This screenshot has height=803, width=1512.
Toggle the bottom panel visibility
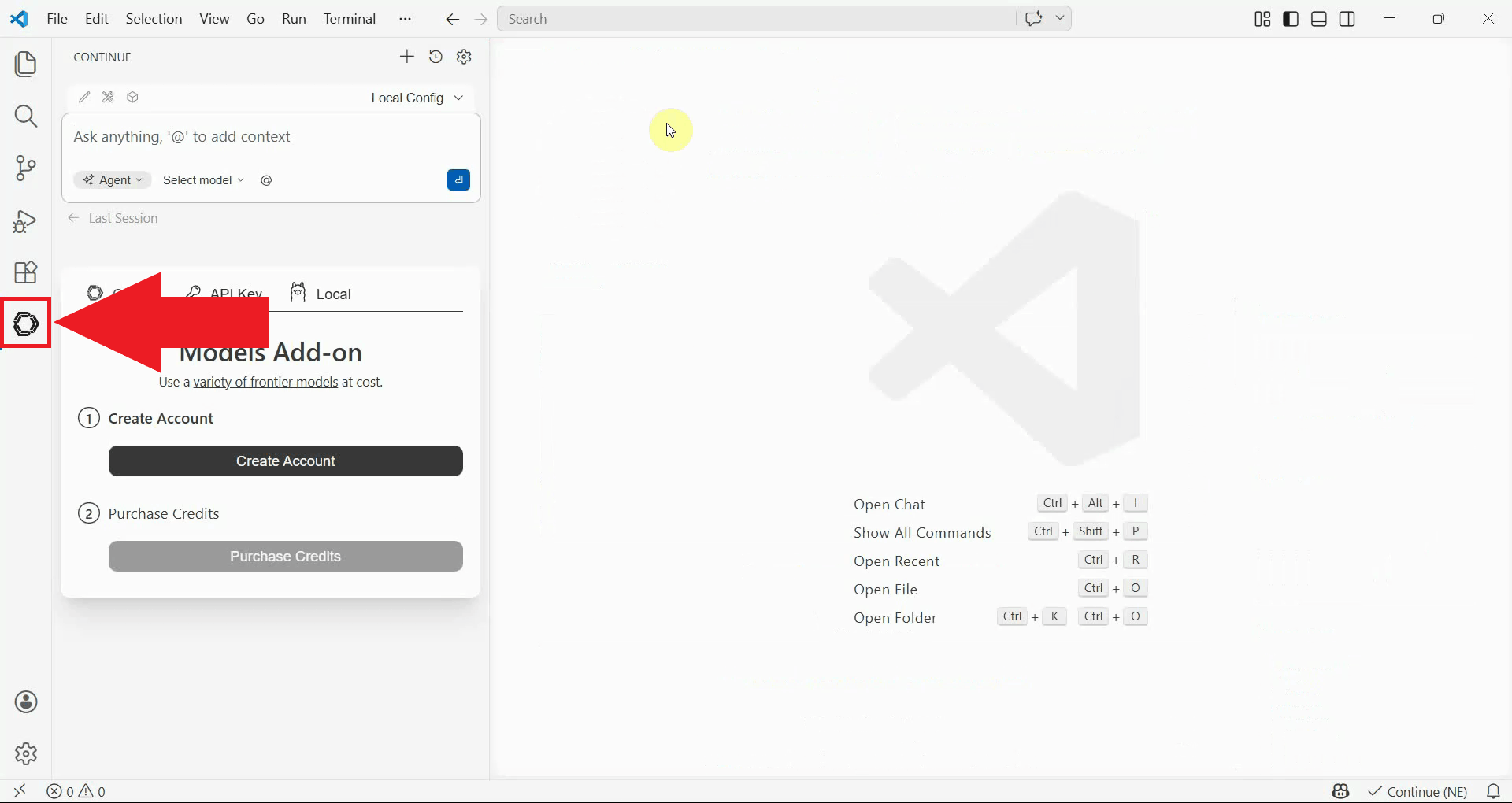click(1319, 18)
